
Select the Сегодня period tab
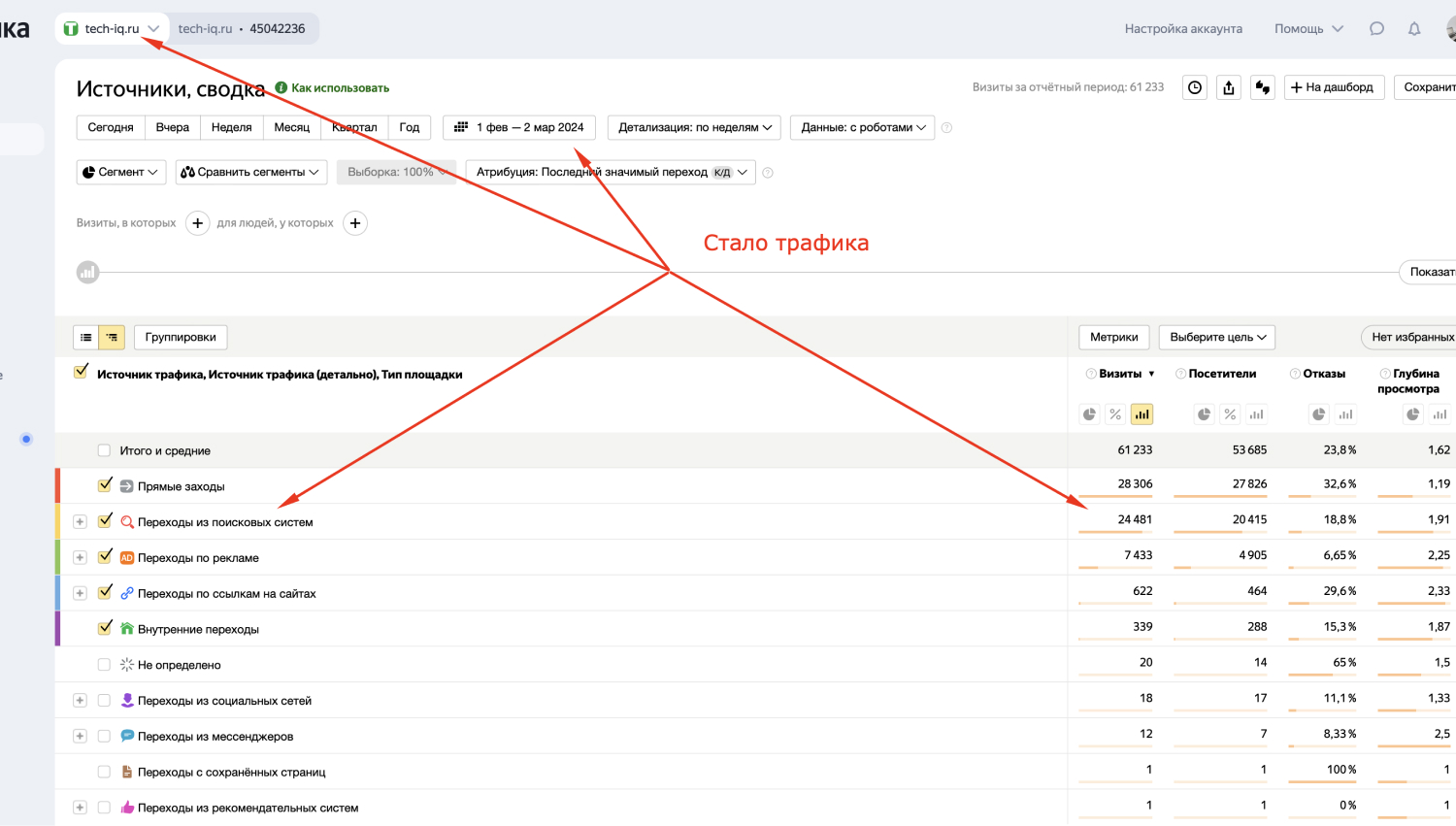click(111, 127)
